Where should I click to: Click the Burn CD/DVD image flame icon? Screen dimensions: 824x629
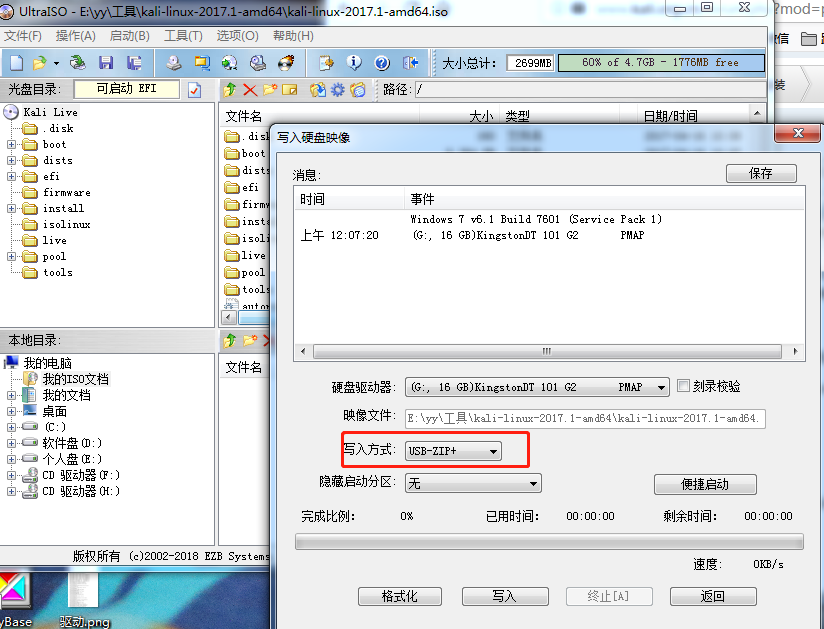(286, 63)
